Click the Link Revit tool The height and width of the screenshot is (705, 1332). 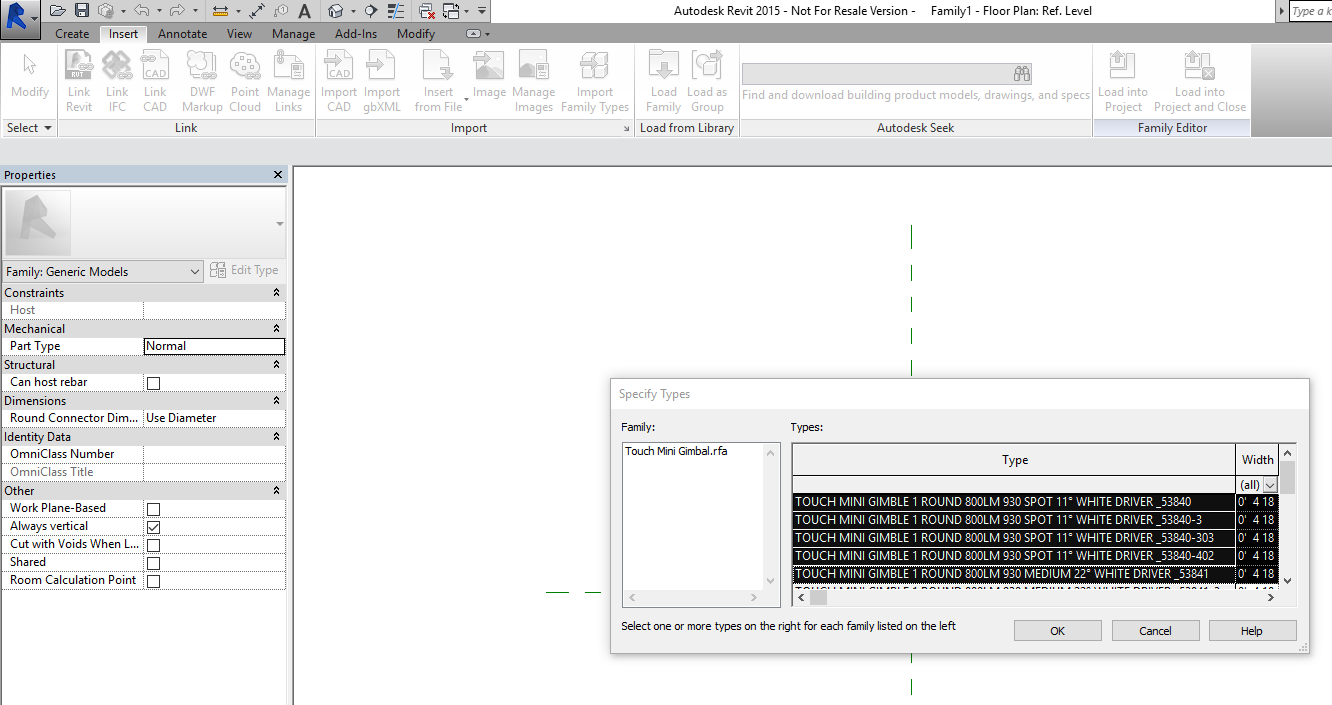tap(79, 82)
